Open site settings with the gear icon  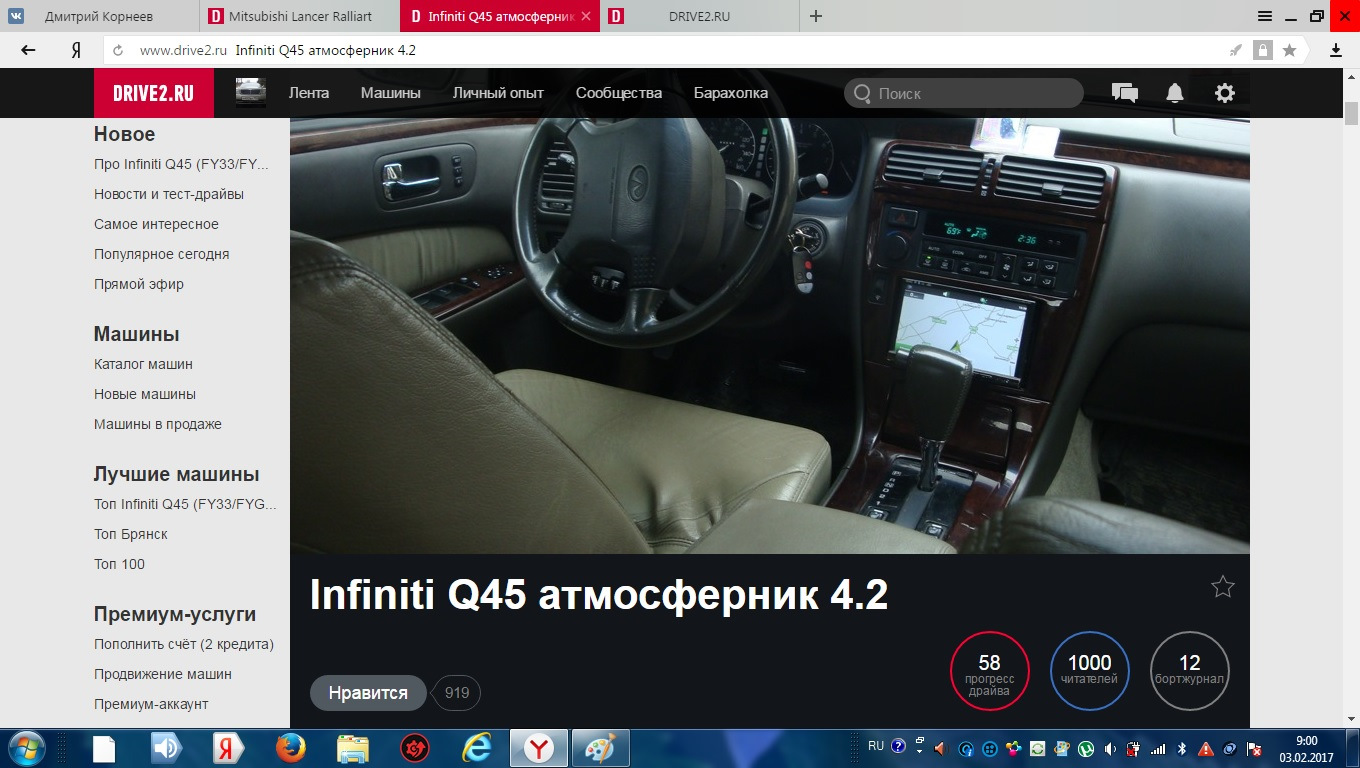tap(1223, 92)
